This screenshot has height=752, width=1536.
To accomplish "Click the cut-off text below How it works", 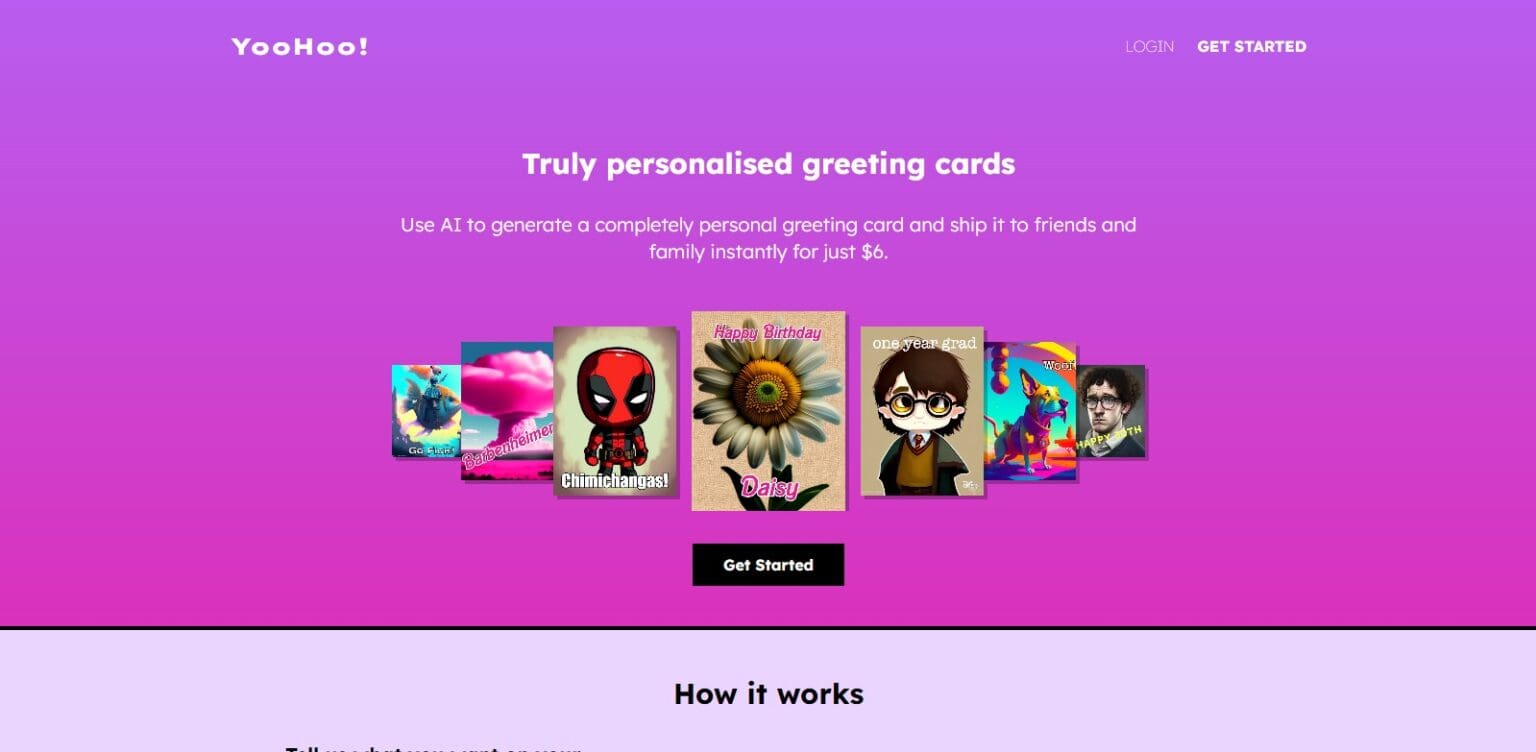I will [432, 747].
